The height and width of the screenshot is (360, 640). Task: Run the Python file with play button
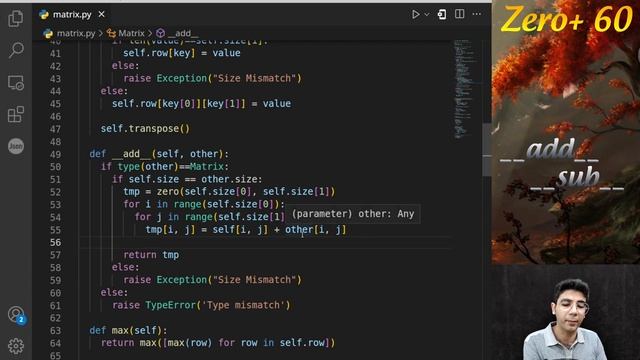point(415,14)
